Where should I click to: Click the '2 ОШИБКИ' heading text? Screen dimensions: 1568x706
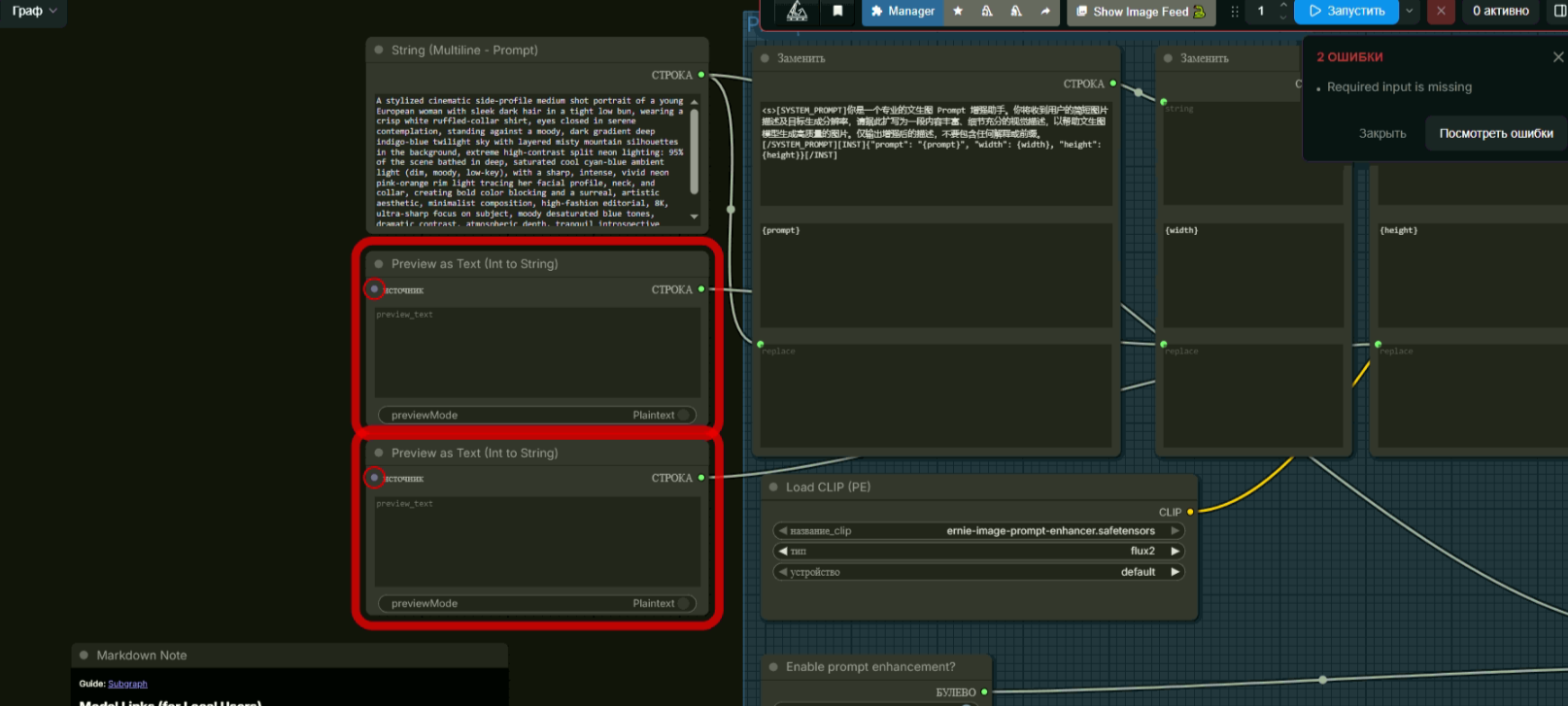pos(1349,57)
